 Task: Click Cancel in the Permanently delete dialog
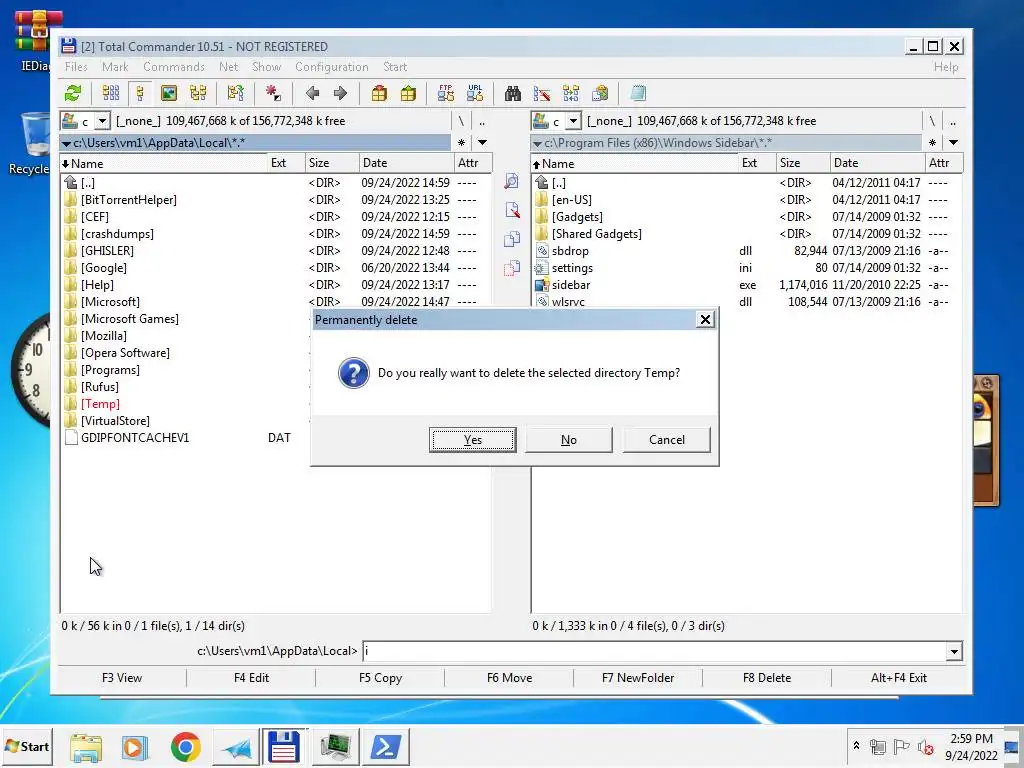[x=667, y=440]
